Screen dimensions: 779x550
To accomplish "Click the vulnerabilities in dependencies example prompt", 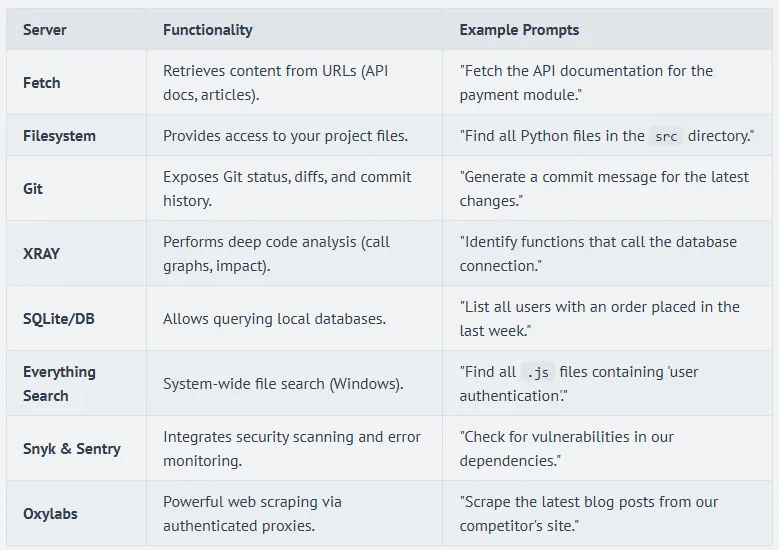I will [567, 449].
